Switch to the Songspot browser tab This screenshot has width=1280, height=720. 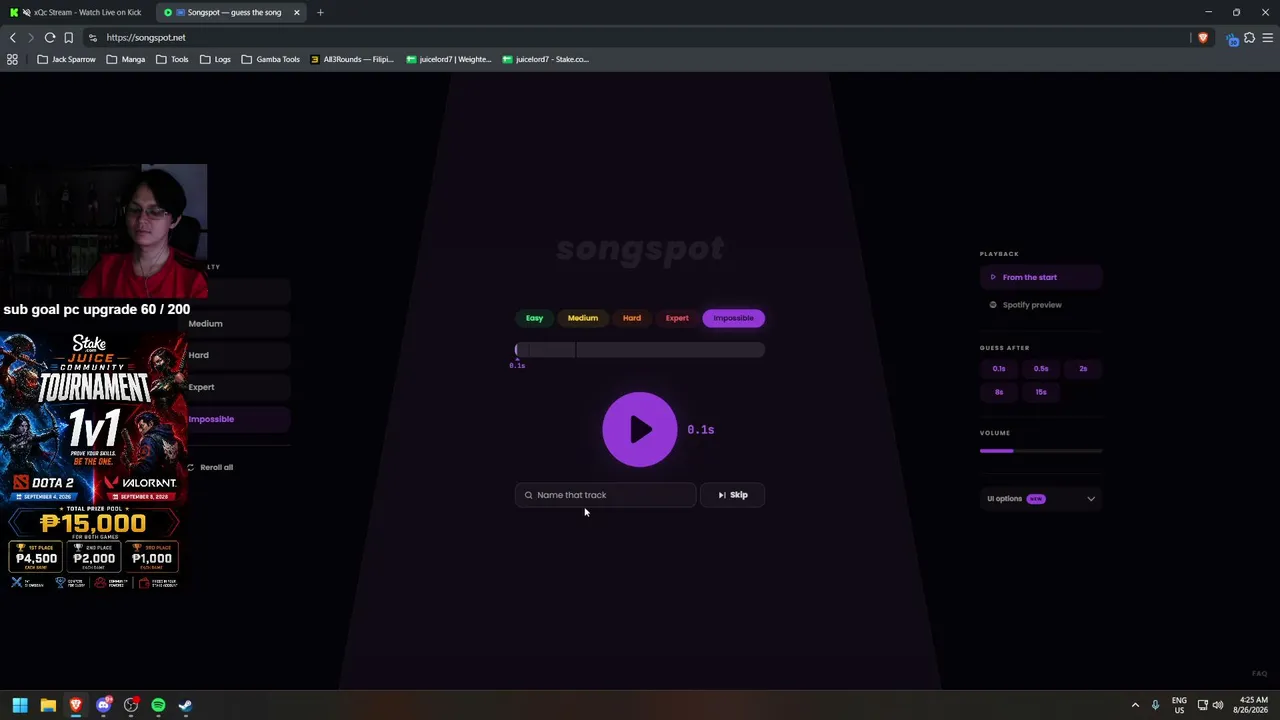(225, 12)
